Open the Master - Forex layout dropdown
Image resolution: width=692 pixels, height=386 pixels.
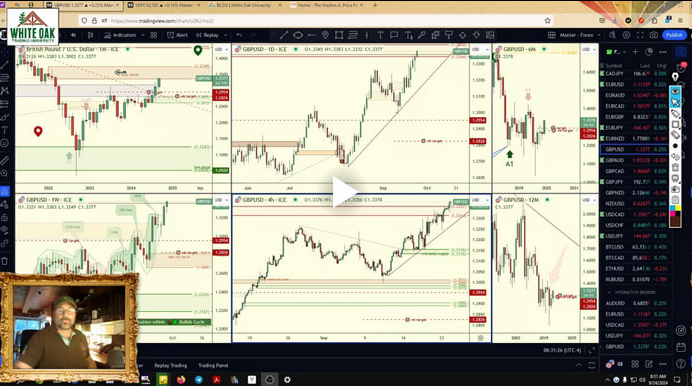579,35
